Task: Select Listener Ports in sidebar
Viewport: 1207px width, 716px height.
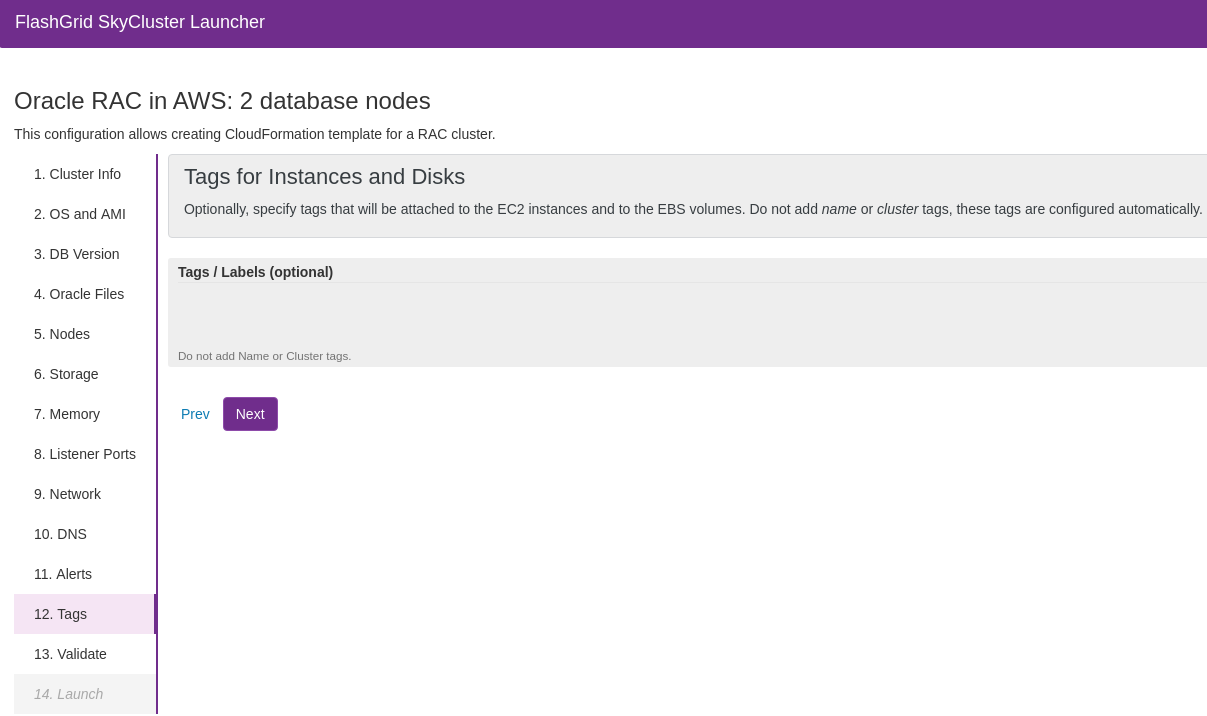Action: [x=85, y=454]
